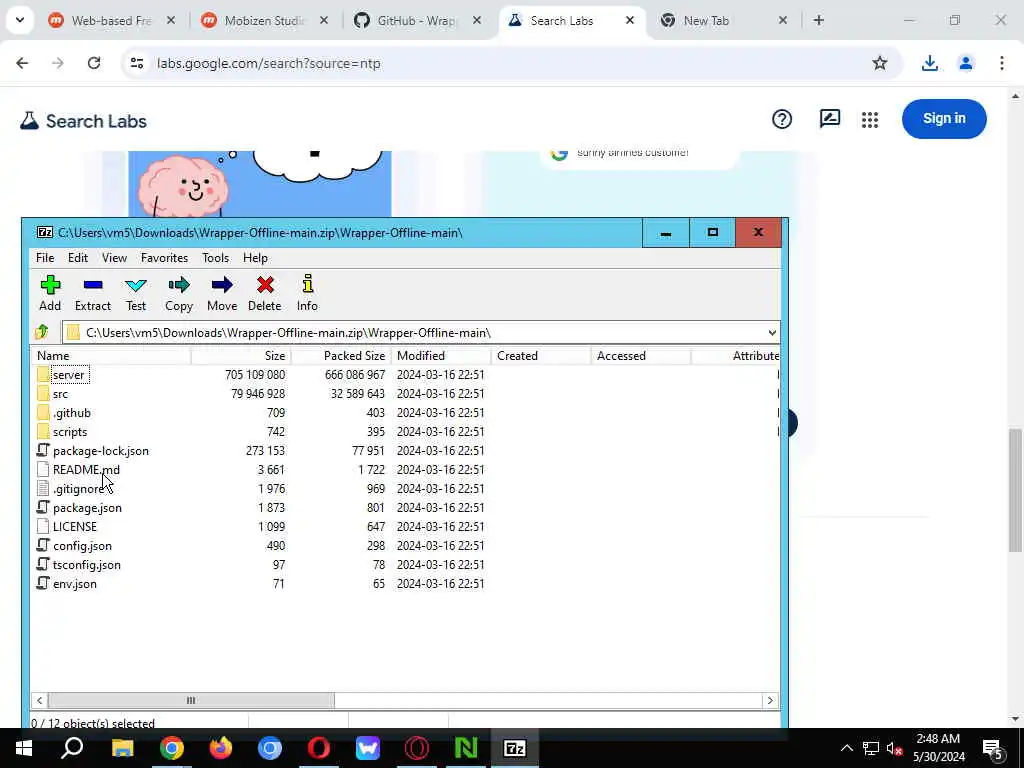
Task: Run Test on the archive
Action: (x=136, y=293)
